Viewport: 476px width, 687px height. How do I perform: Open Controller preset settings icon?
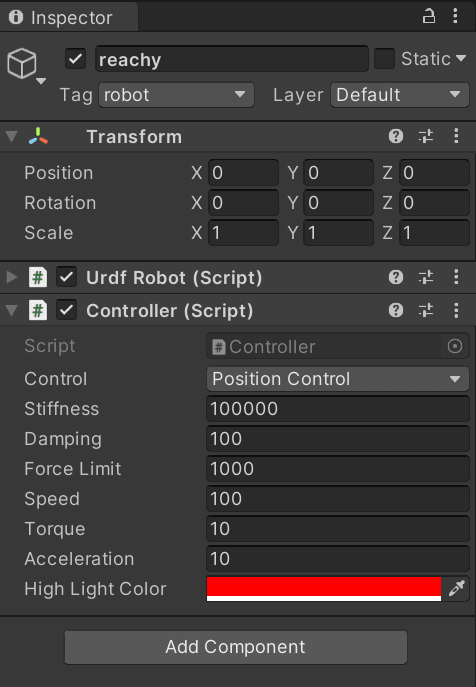pos(426,311)
